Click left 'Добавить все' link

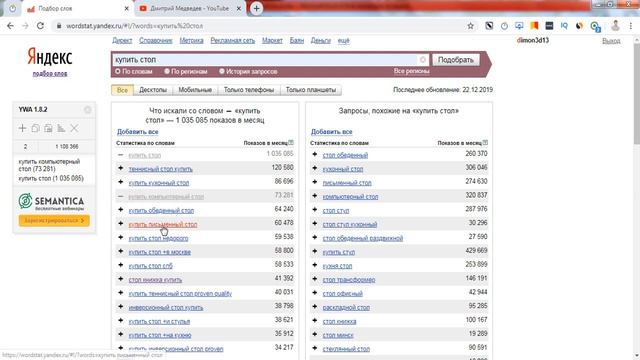coord(138,132)
